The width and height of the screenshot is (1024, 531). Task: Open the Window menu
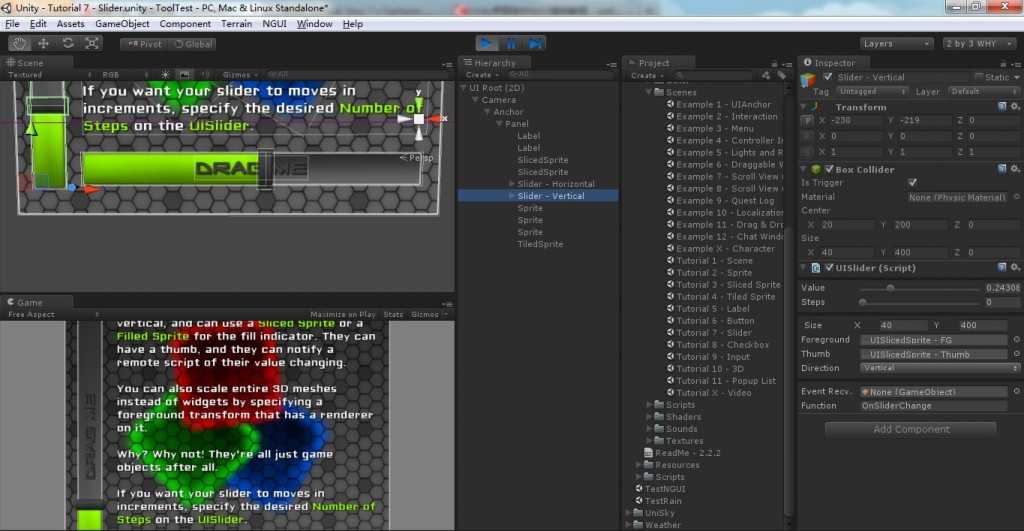[x=315, y=24]
